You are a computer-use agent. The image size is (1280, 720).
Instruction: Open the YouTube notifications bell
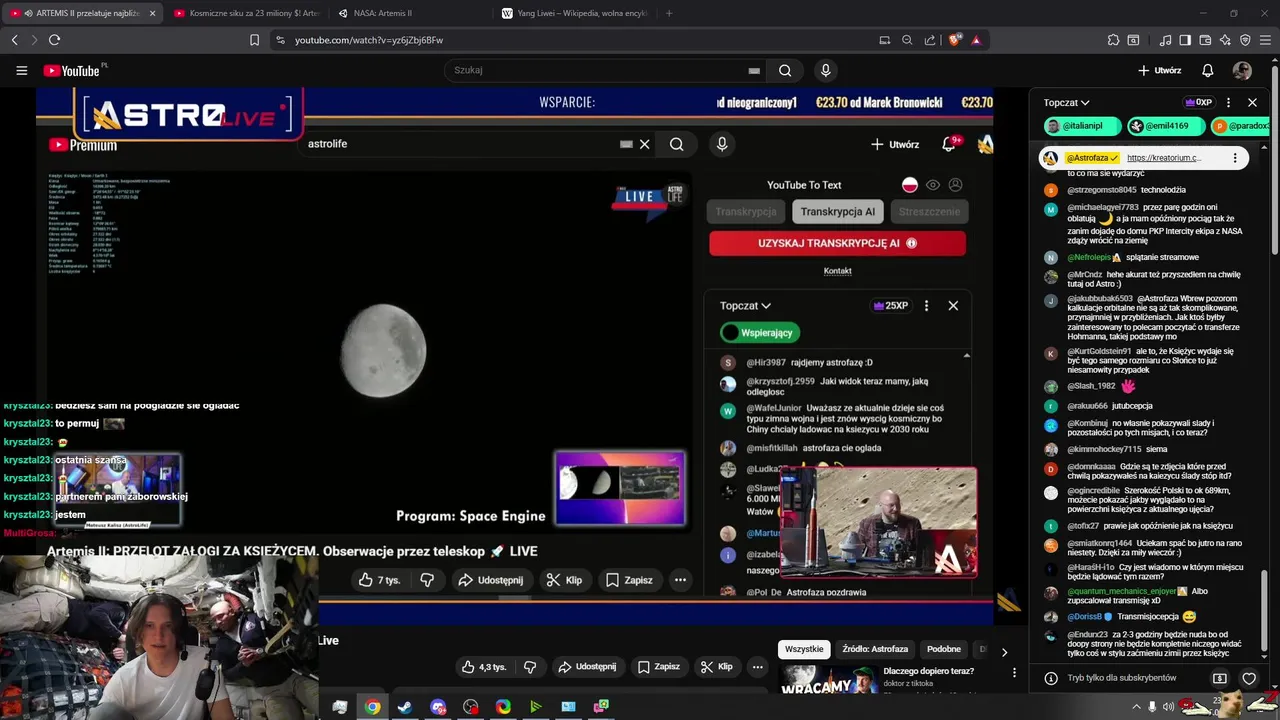click(x=1208, y=70)
